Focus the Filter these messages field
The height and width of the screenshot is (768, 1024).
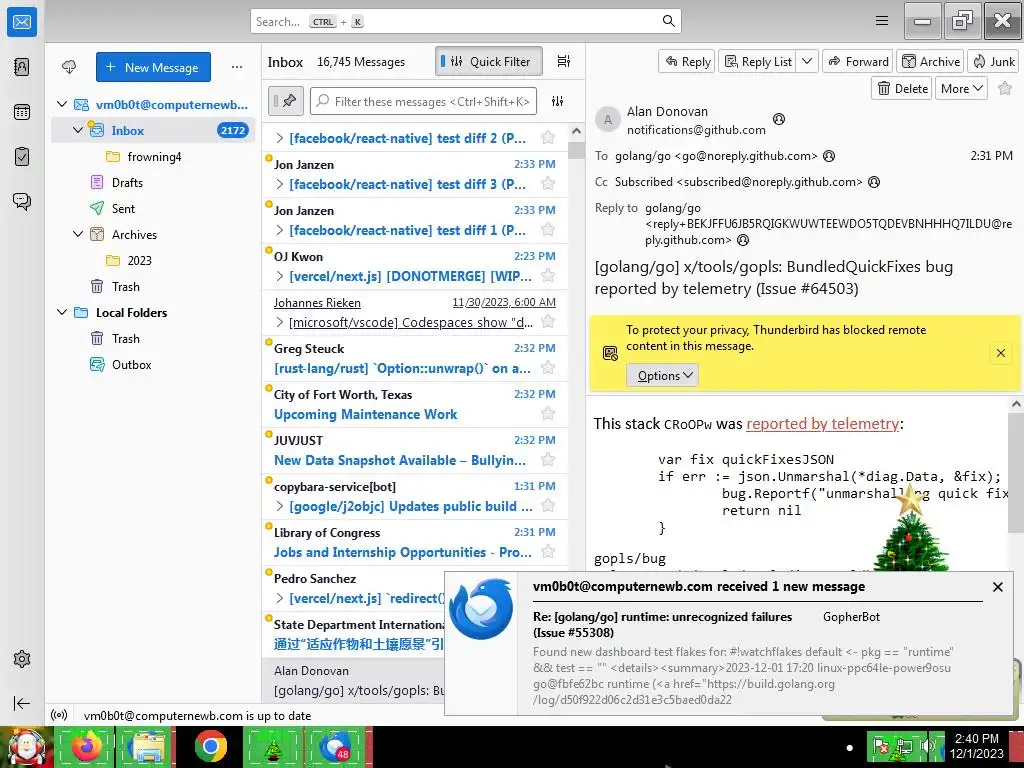click(x=423, y=101)
